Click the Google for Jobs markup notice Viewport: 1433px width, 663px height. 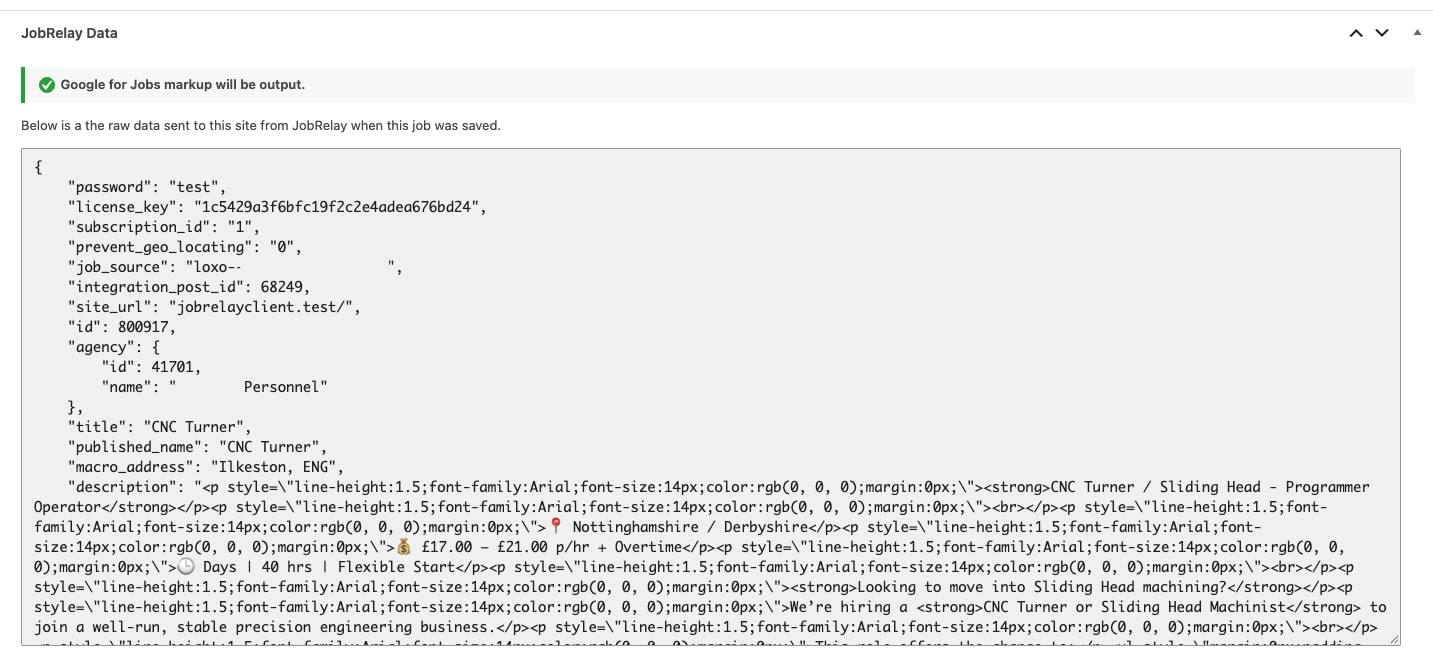pos(718,85)
